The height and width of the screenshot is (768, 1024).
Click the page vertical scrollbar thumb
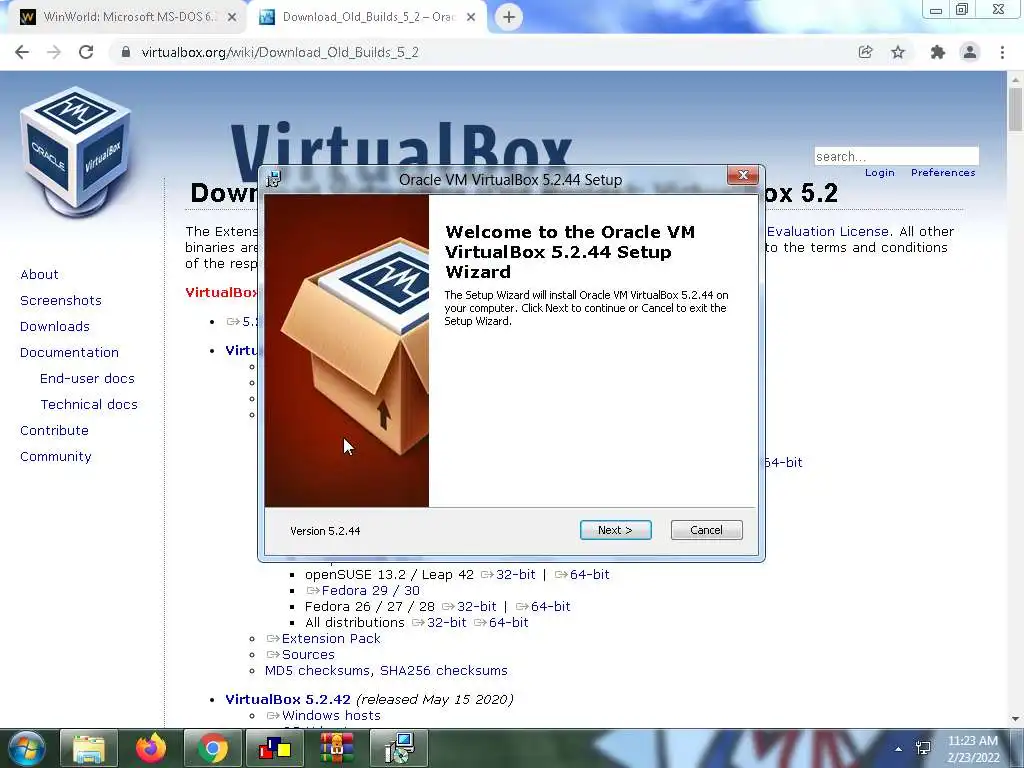click(x=1015, y=109)
